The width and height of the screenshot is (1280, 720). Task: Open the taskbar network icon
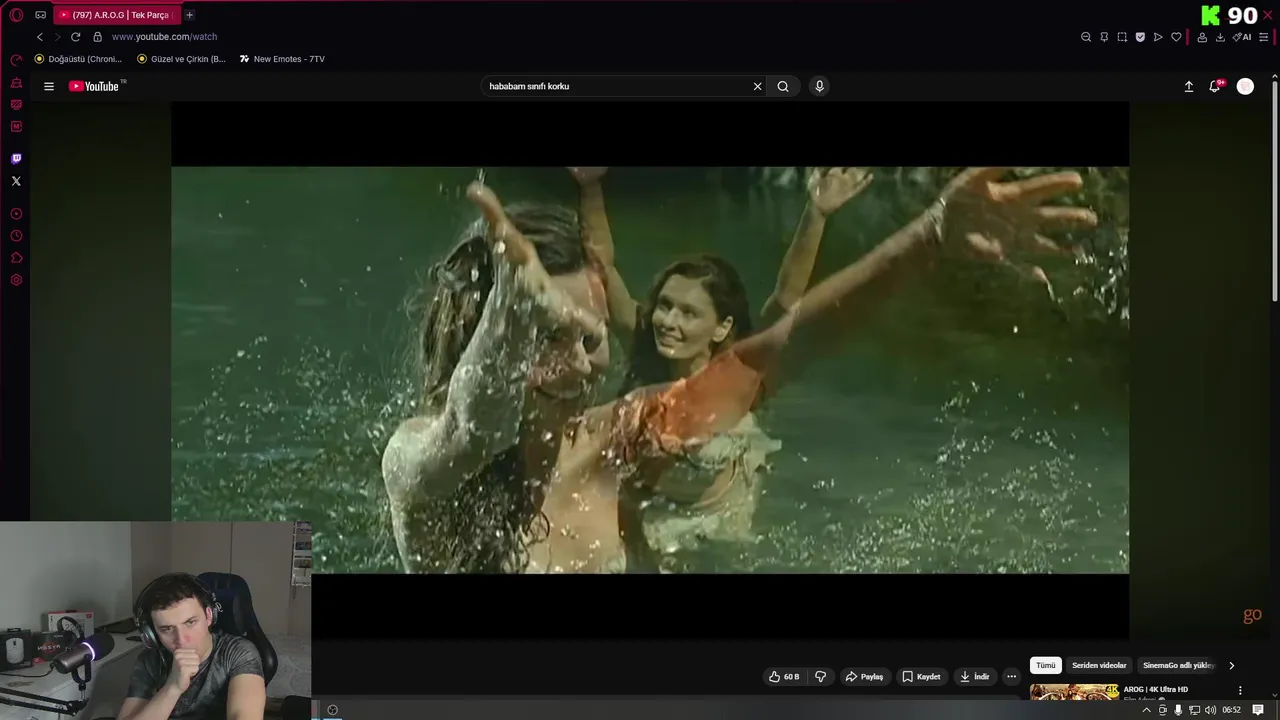(1194, 710)
